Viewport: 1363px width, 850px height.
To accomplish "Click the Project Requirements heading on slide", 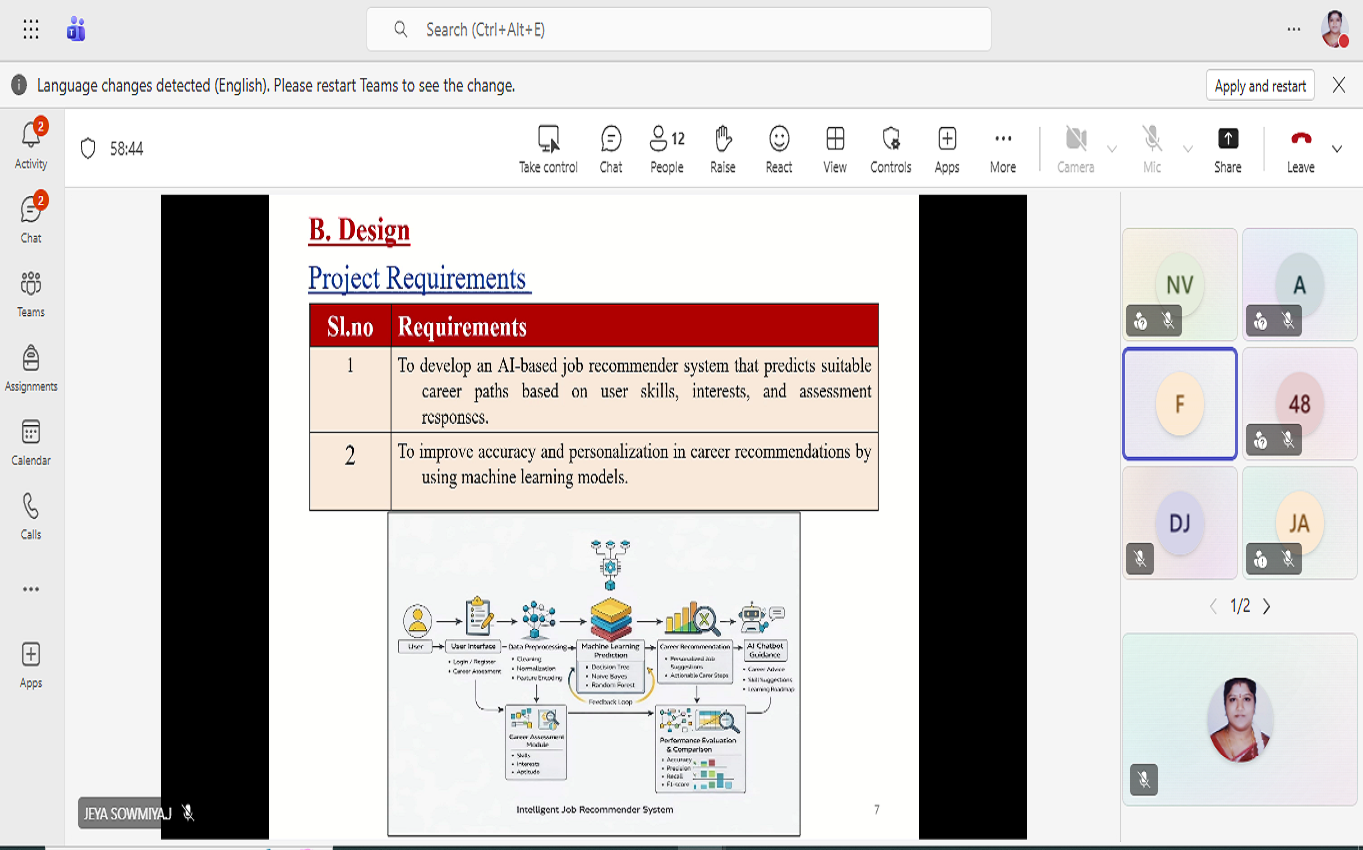I will 418,278.
